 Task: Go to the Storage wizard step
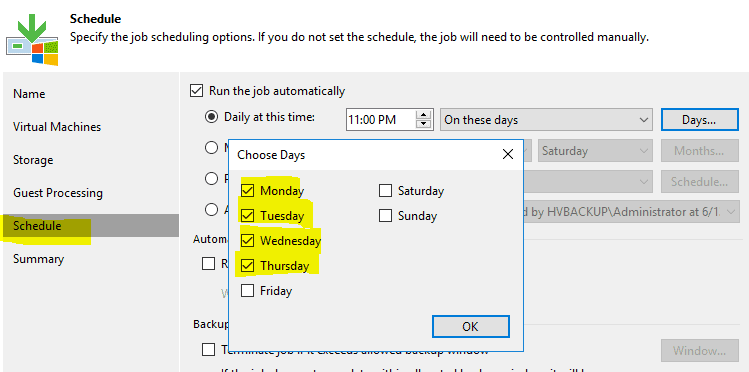pos(33,160)
